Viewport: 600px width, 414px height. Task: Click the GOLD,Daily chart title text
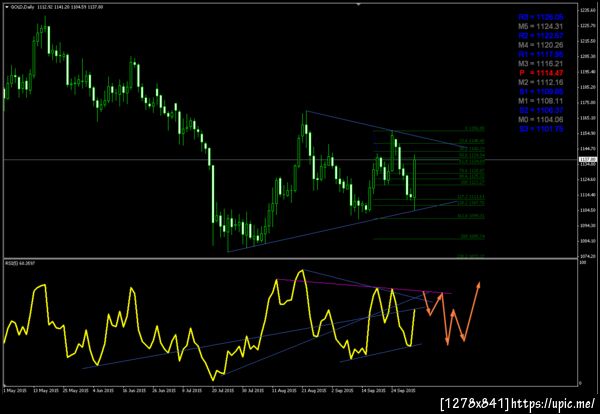(x=21, y=7)
